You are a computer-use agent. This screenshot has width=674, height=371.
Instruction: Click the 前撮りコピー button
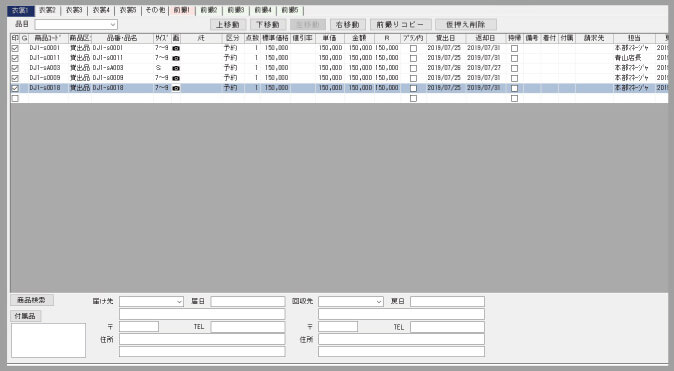coord(400,25)
